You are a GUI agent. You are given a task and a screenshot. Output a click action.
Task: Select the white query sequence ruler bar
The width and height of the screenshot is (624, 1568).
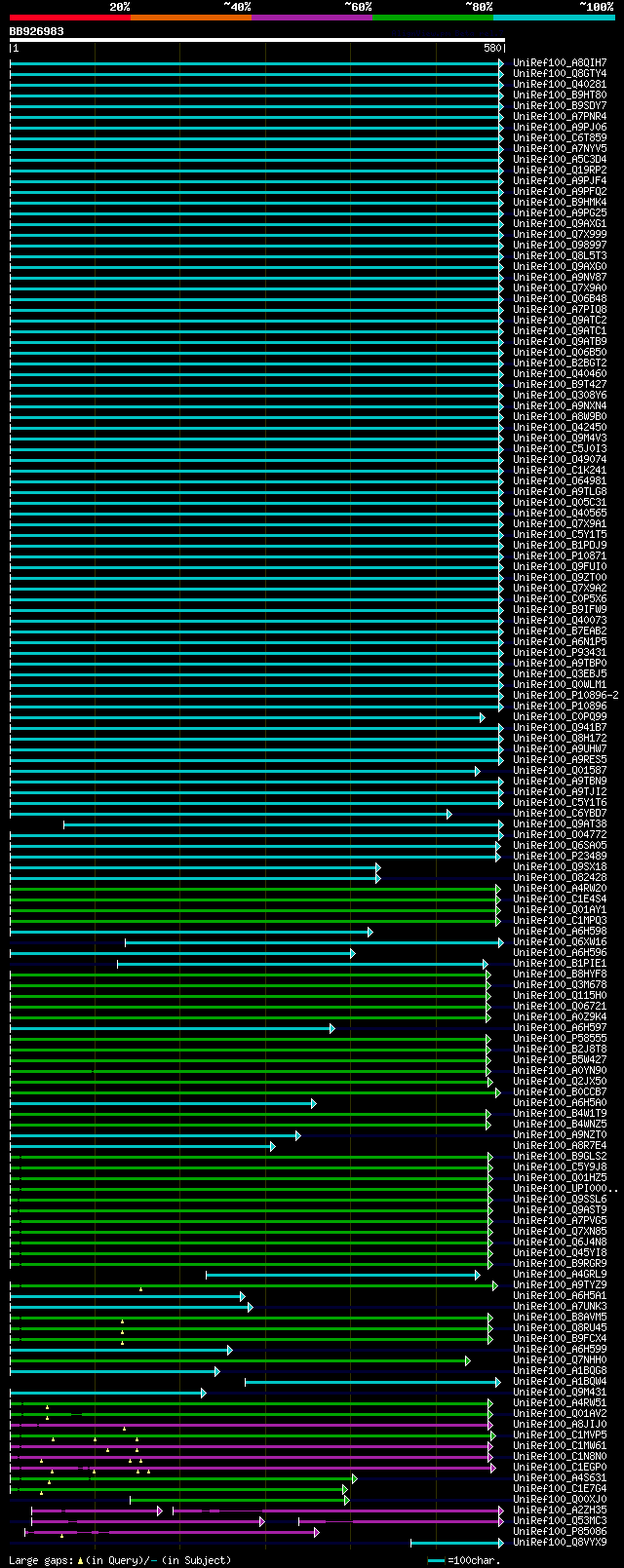coord(257,40)
